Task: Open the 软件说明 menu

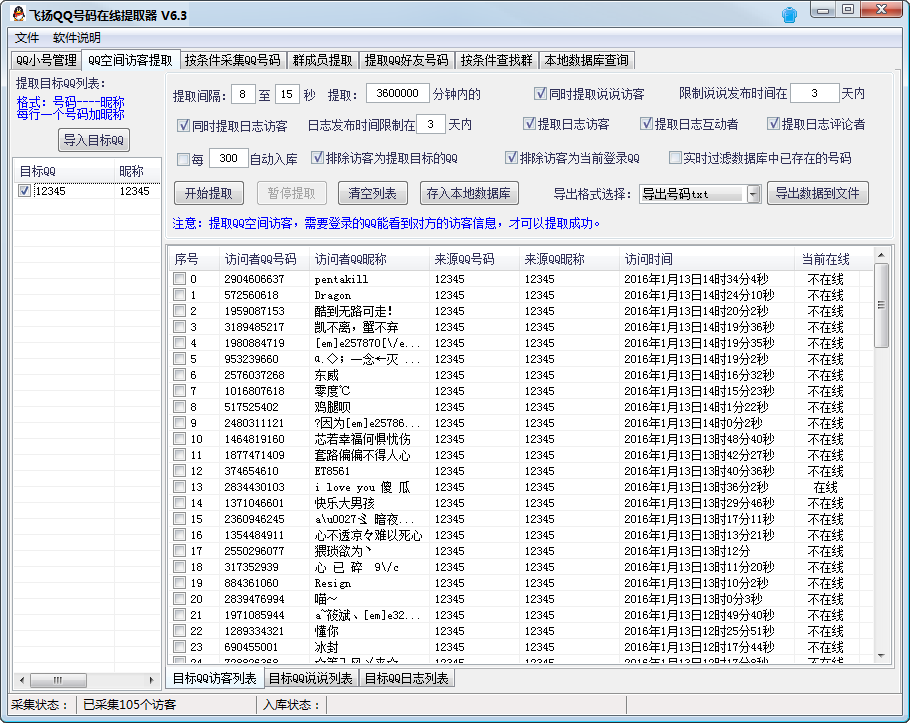Action: coord(77,38)
